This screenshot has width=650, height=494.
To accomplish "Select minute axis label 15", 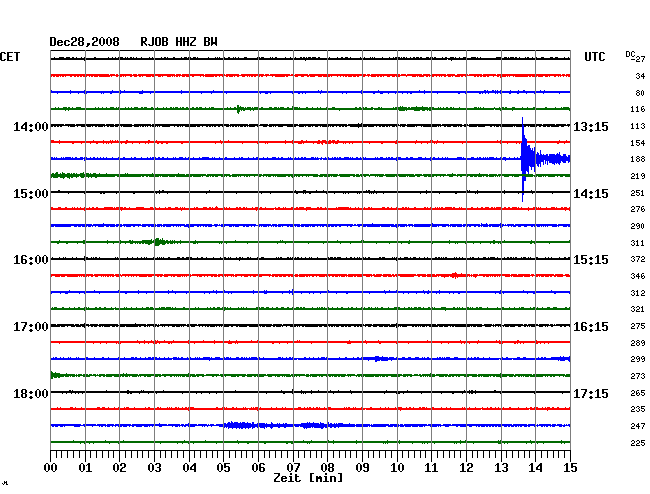I will point(570,467).
